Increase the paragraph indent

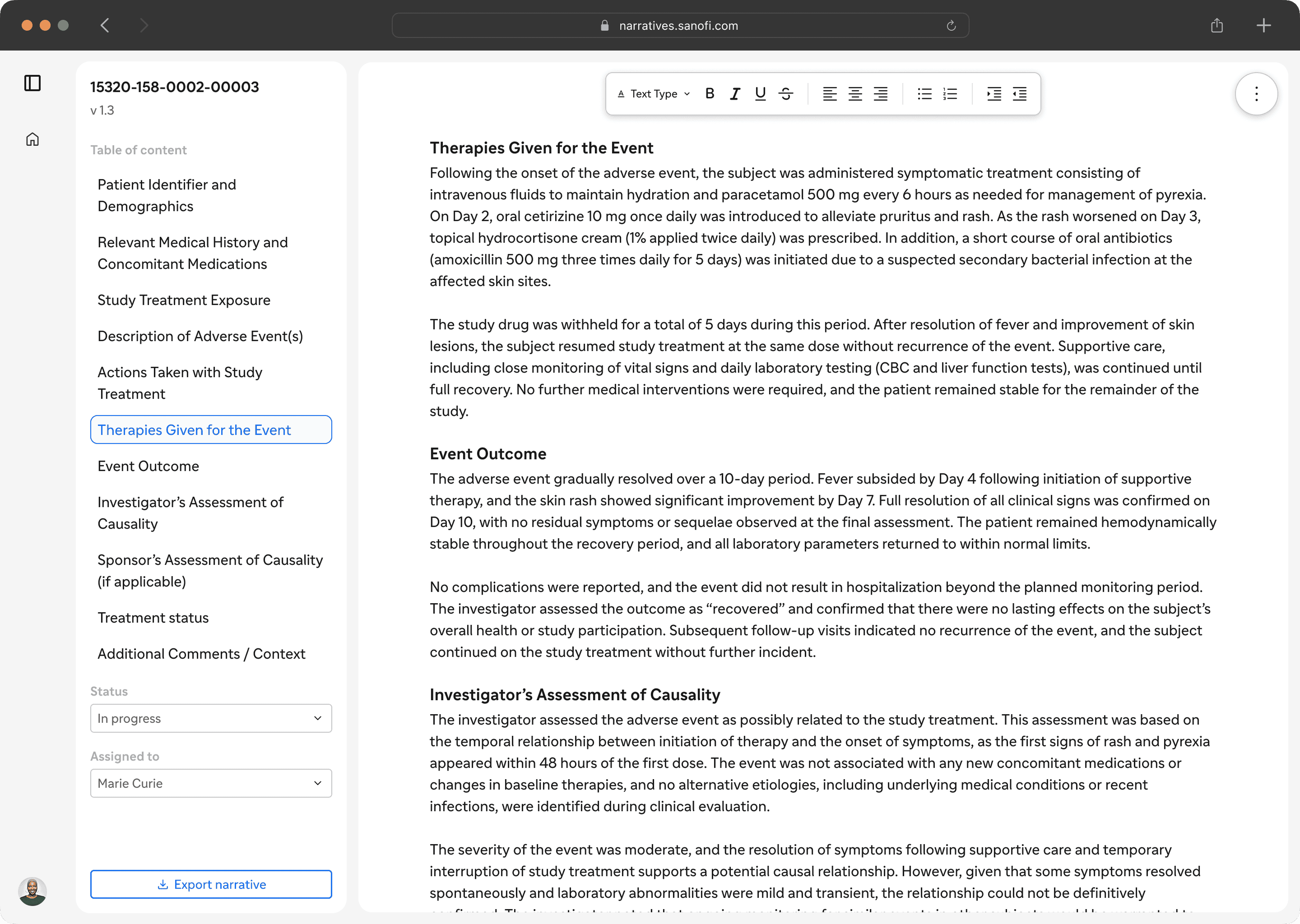(x=994, y=94)
